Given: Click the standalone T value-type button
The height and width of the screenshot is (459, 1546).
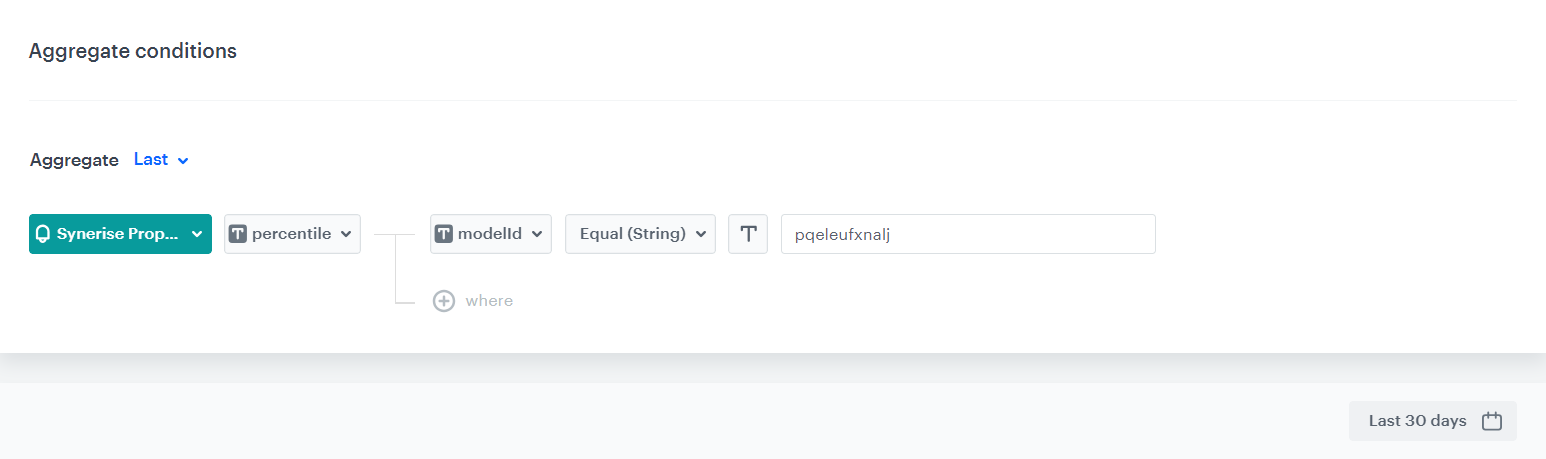Looking at the screenshot, I should [748, 234].
